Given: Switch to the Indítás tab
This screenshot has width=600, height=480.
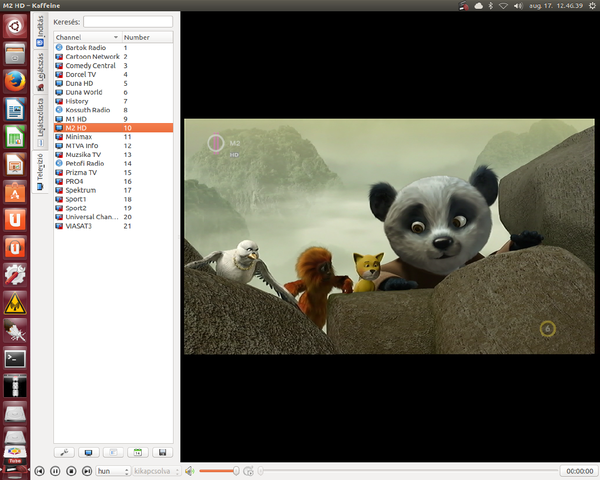Looking at the screenshot, I should click(40, 31).
